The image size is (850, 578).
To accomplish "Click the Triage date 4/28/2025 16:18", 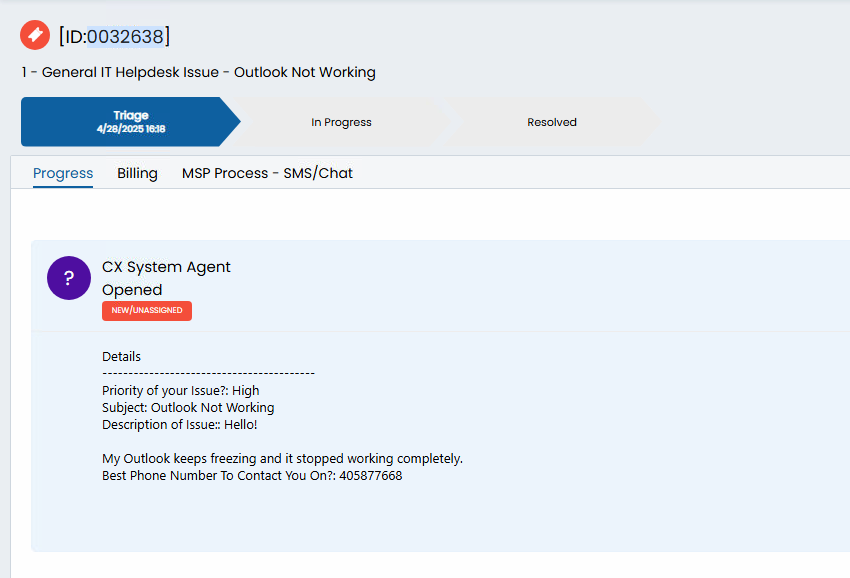I will [131, 129].
